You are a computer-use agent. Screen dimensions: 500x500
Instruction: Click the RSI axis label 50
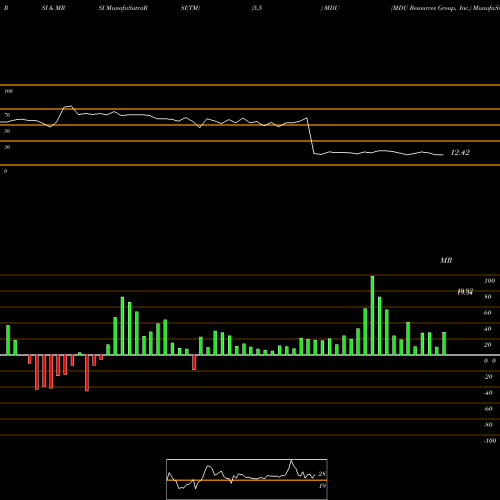point(7,131)
